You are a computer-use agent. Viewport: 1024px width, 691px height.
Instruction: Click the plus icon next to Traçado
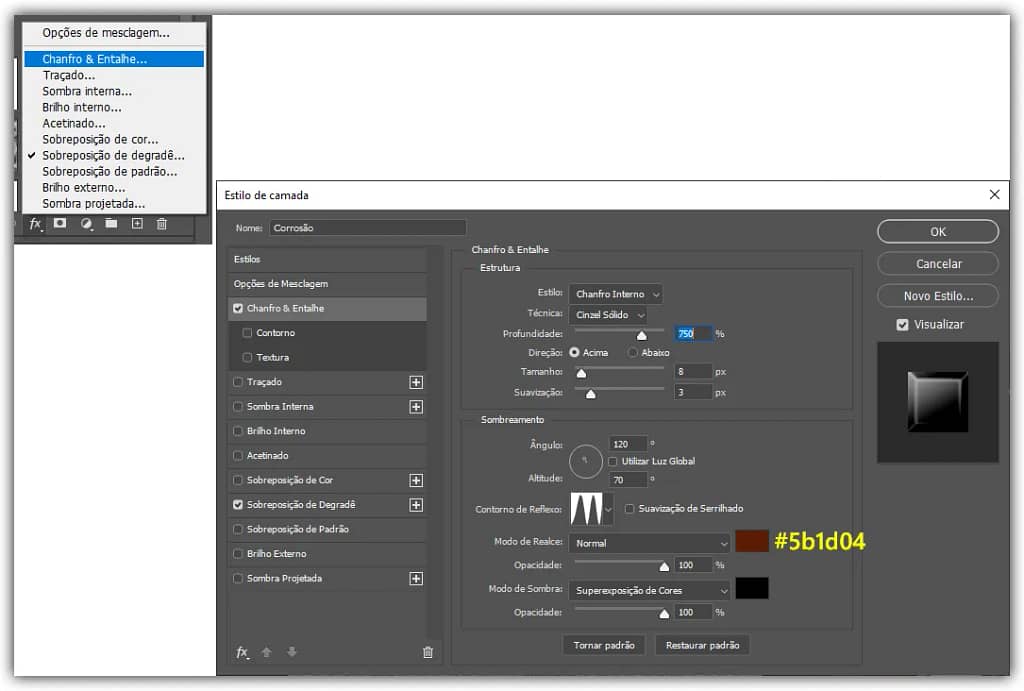pos(416,382)
